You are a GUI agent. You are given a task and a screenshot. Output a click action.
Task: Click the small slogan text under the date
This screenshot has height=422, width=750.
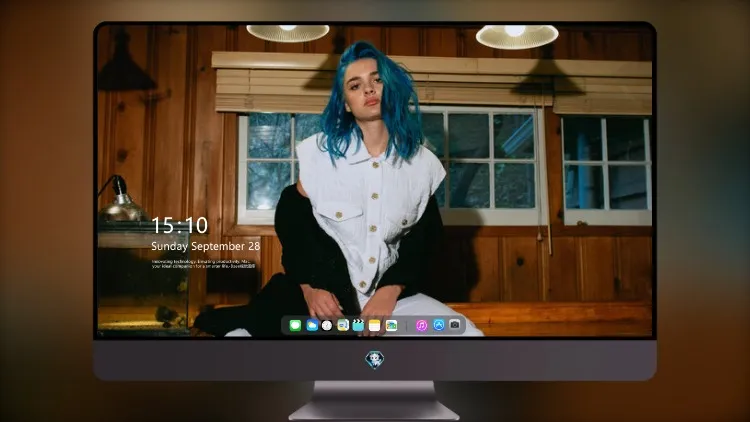[x=204, y=264]
